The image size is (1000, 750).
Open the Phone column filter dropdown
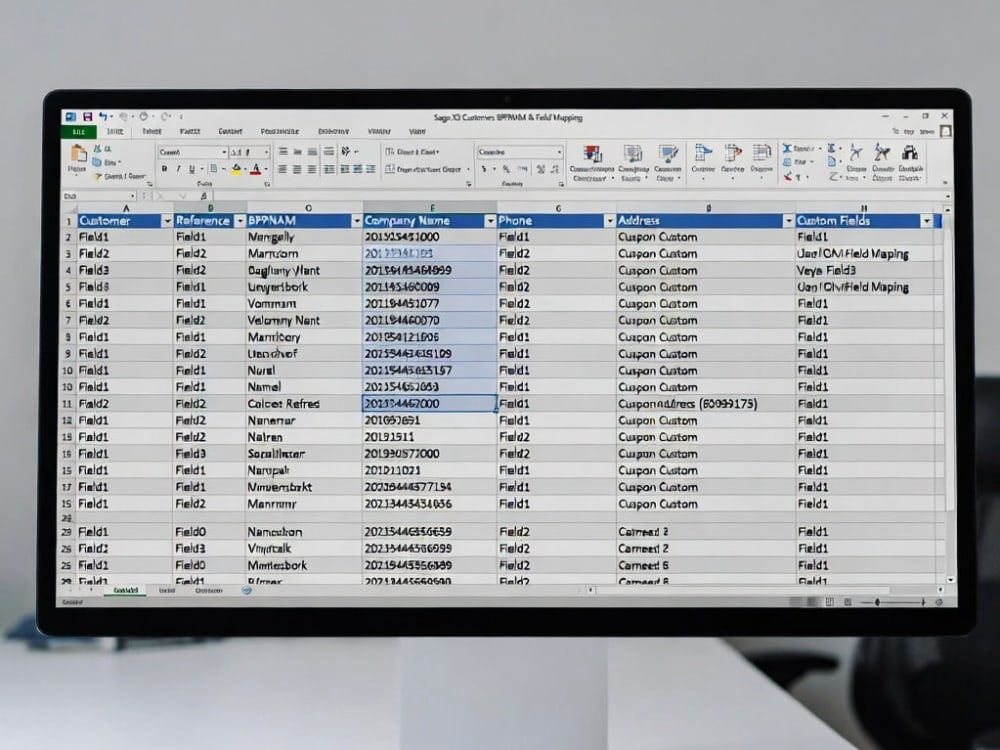coord(610,221)
